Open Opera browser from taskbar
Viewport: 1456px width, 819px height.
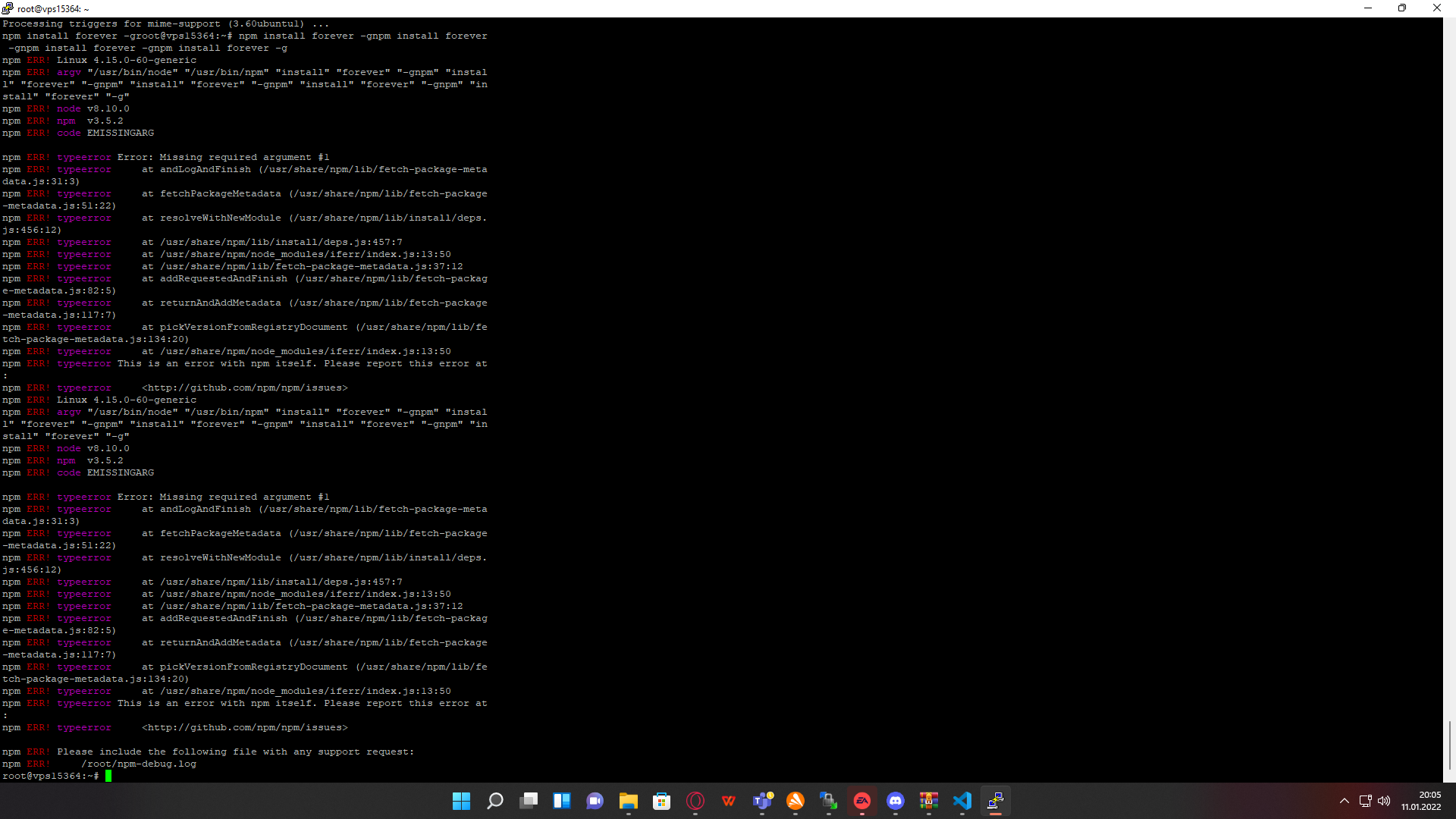[695, 801]
